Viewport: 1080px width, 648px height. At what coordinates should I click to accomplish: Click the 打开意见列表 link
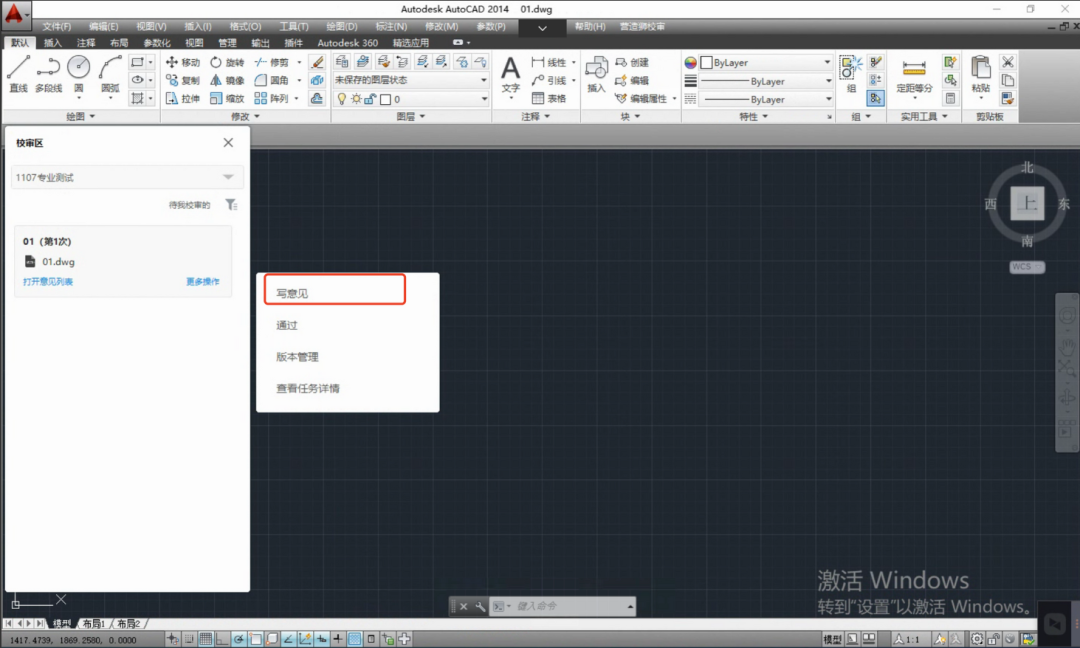click(x=48, y=282)
